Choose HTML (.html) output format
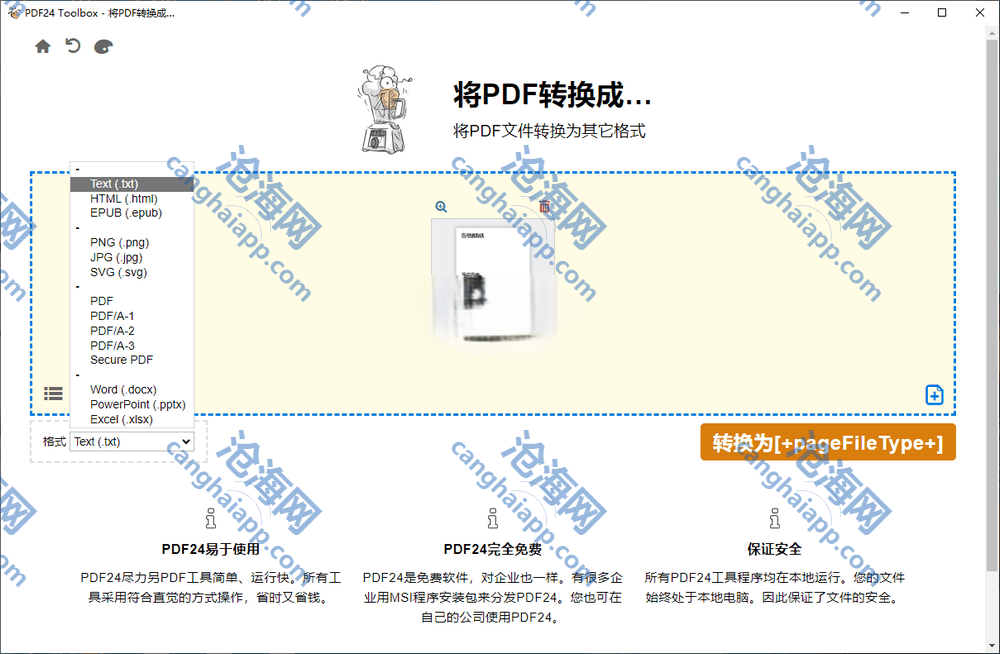 (123, 199)
